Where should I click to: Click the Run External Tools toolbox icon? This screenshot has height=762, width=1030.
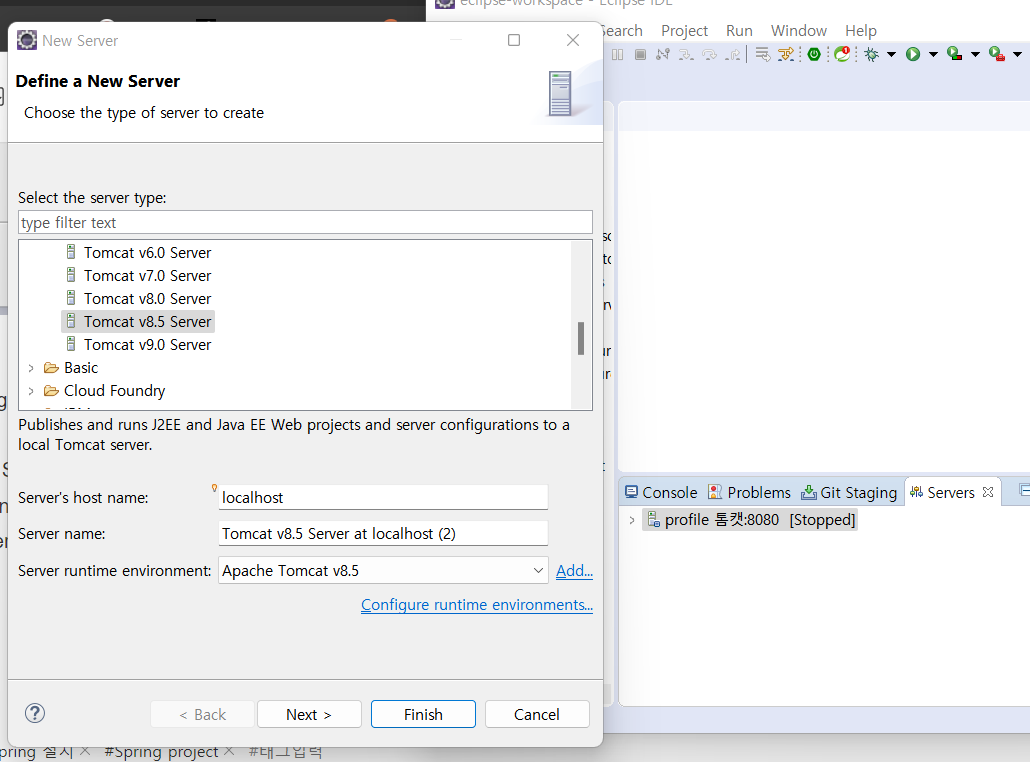tap(996, 54)
